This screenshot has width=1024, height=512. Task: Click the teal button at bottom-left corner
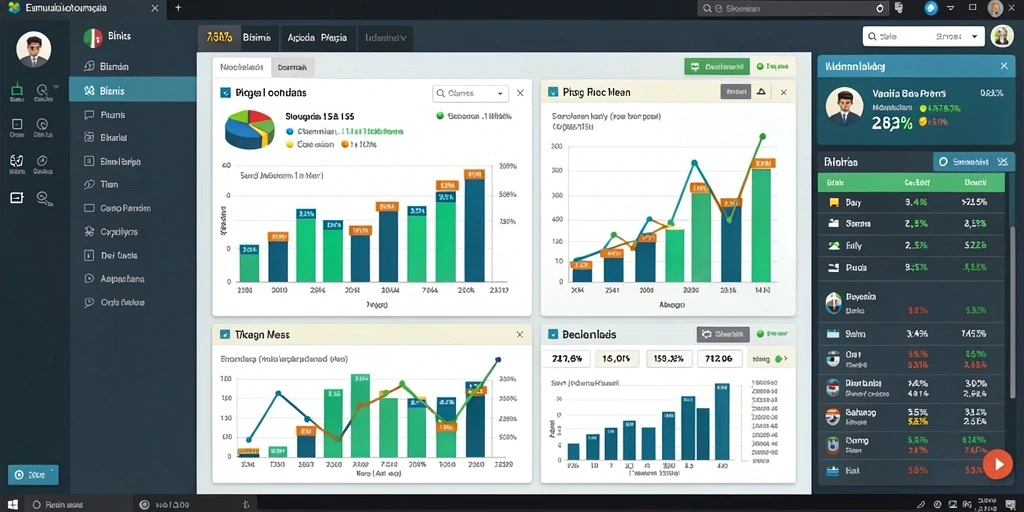click(33, 475)
